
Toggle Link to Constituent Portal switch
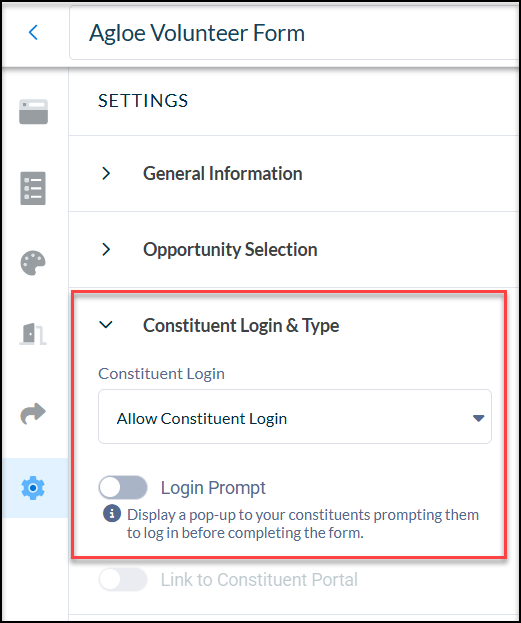pos(123,579)
